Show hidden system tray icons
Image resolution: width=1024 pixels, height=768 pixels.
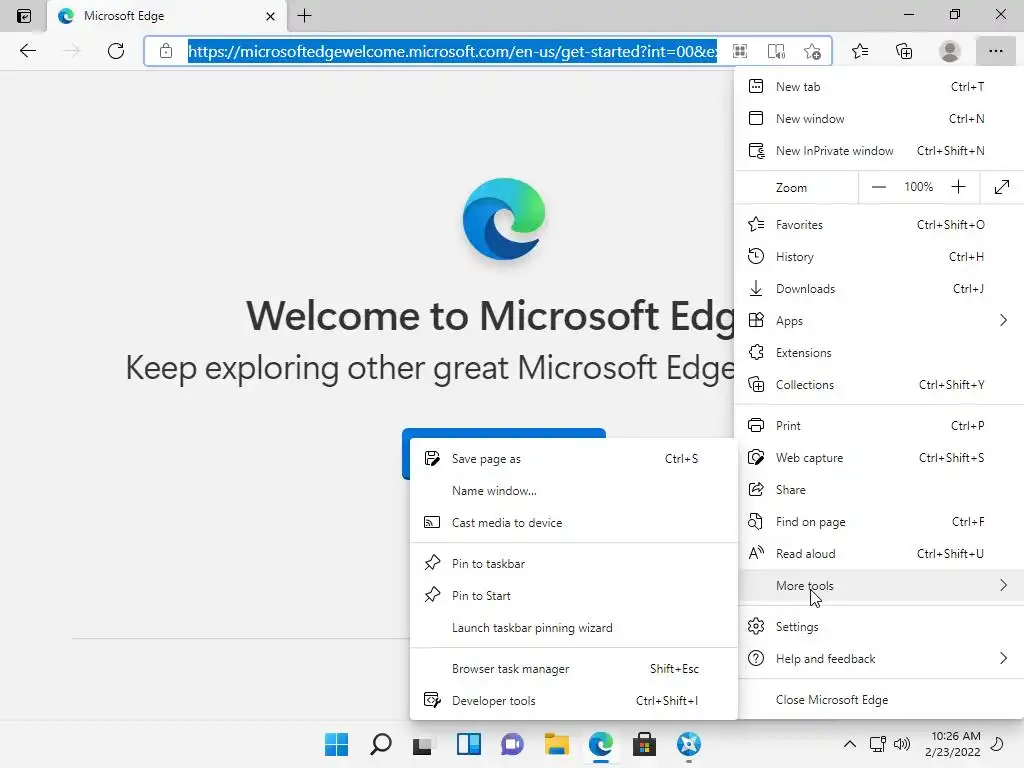[850, 744]
